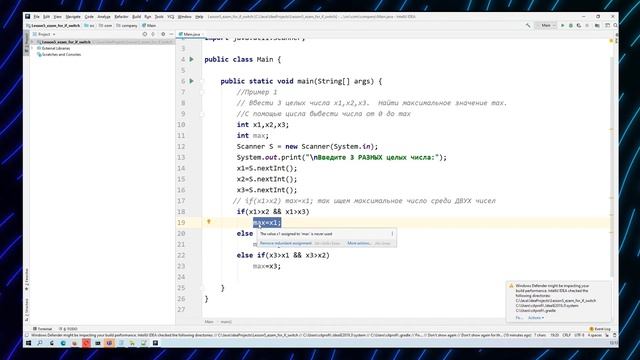Viewport: 640px width, 360px height.
Task: Click inspection warning indicator at editor top right
Action: click(x=611, y=41)
